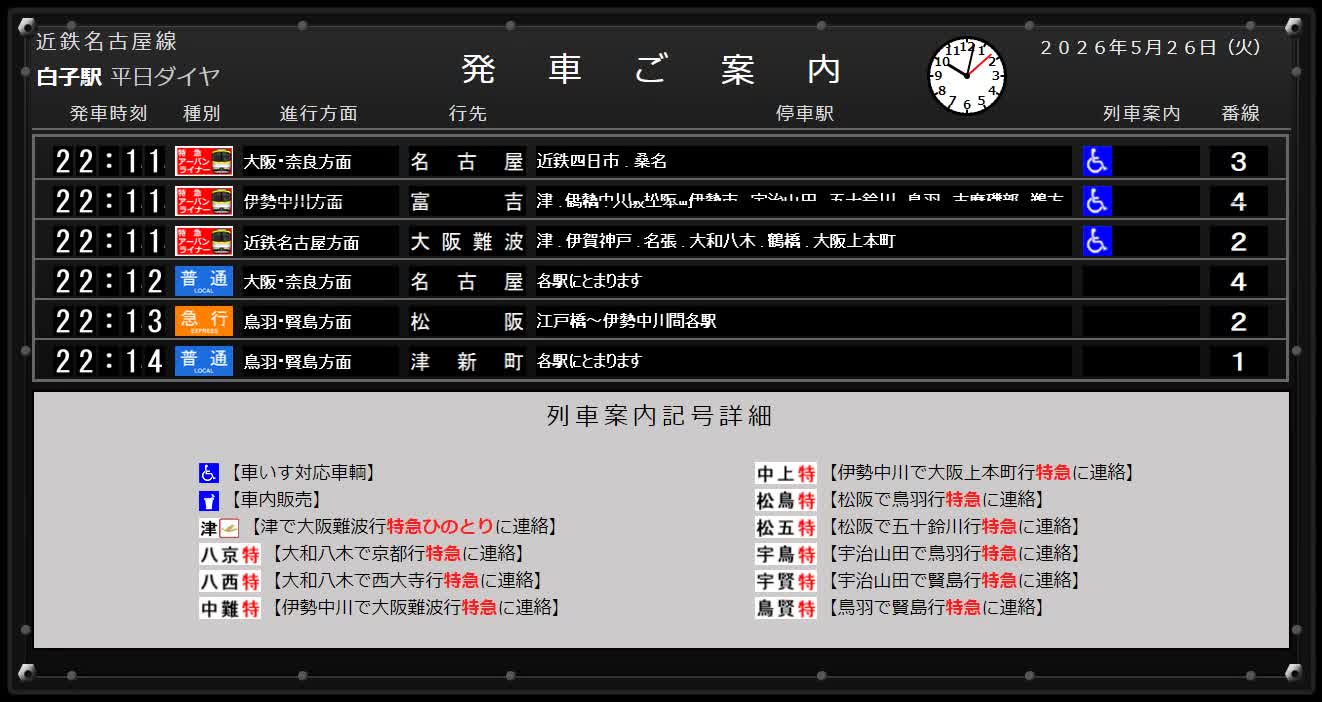Click wheelchair icon in the 大阪難波 row

click(x=1097, y=241)
